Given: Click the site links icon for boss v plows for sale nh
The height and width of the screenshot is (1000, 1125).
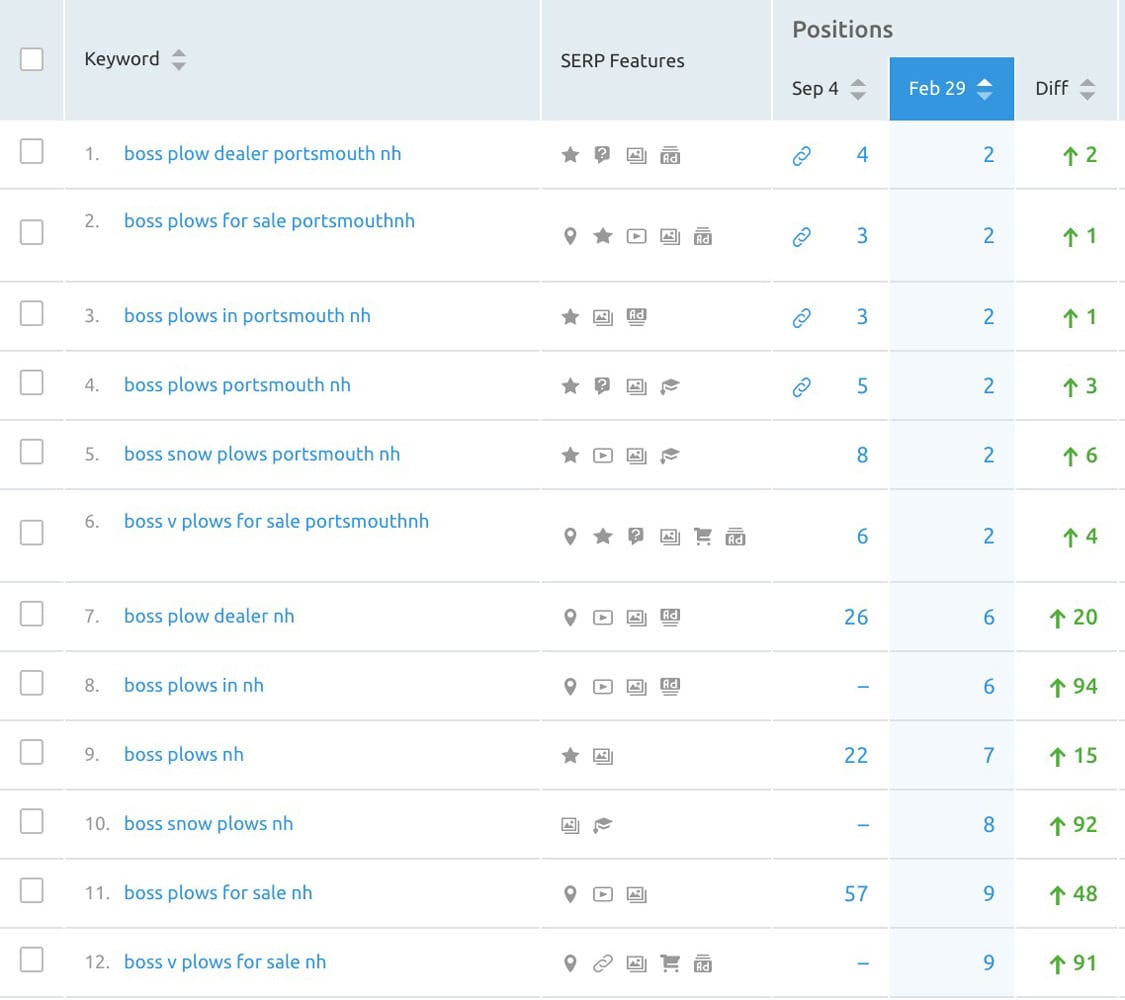Looking at the screenshot, I should click(x=603, y=964).
